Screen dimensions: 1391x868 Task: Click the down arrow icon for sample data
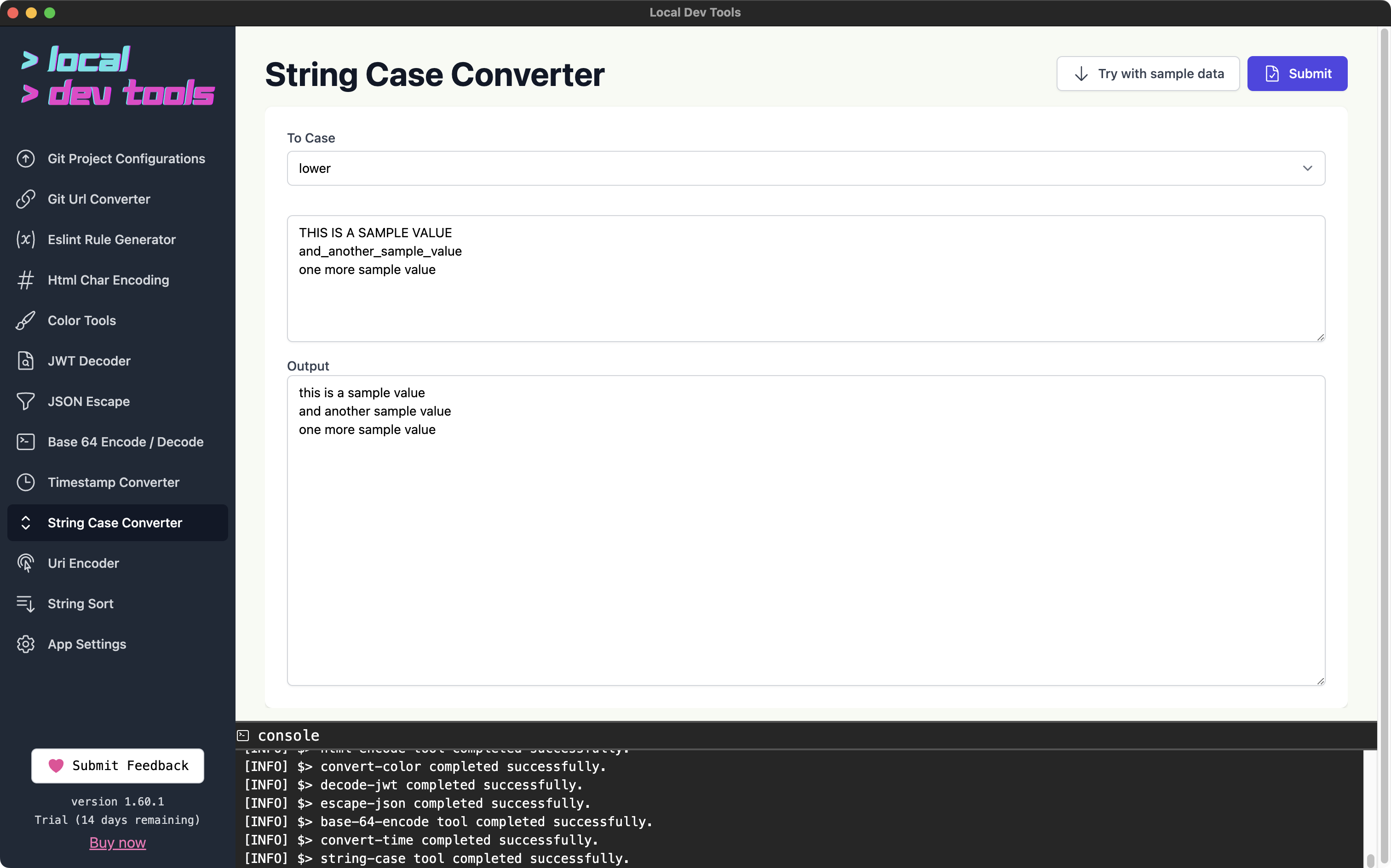1081,74
